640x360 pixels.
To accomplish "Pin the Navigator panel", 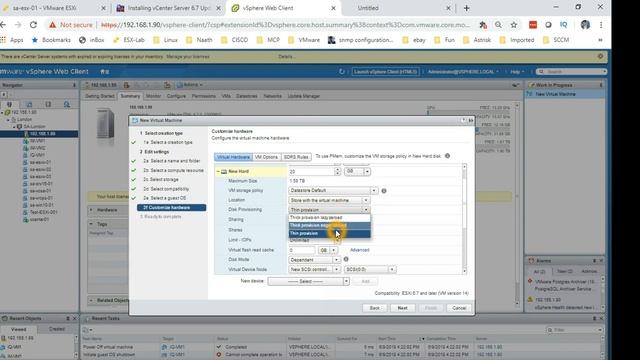I will 74,85.
